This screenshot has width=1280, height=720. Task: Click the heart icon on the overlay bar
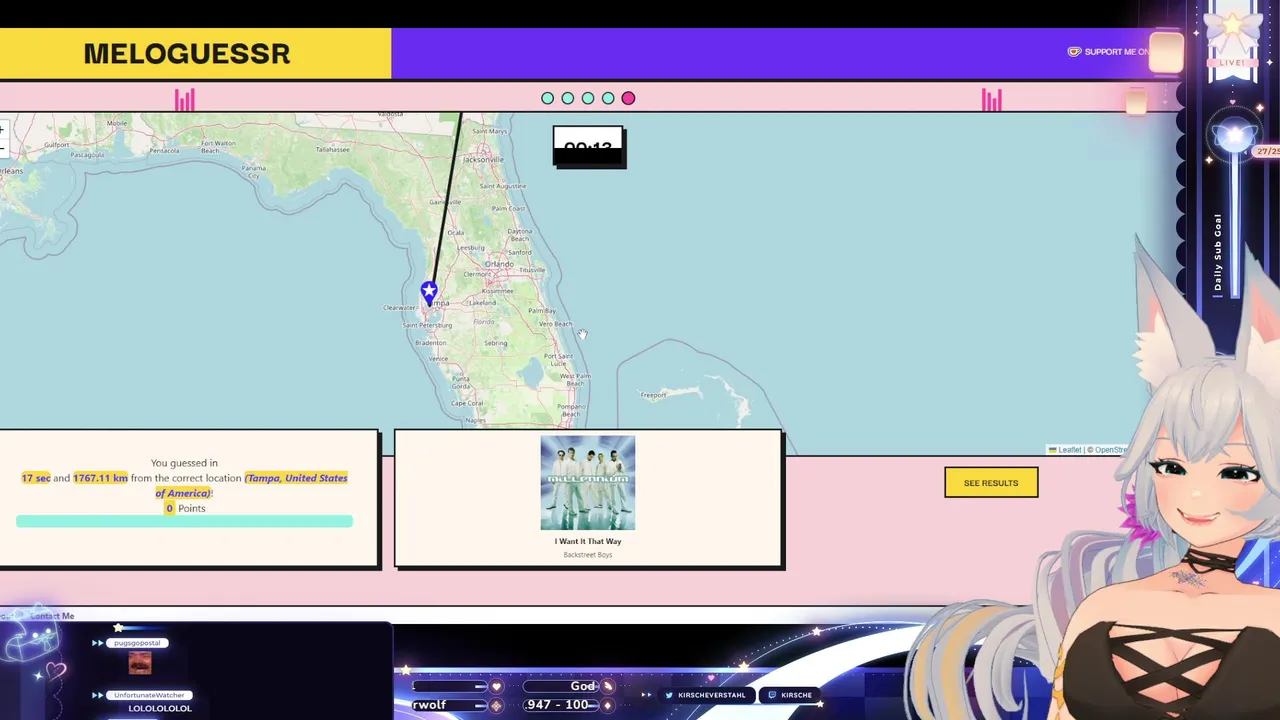point(496,686)
